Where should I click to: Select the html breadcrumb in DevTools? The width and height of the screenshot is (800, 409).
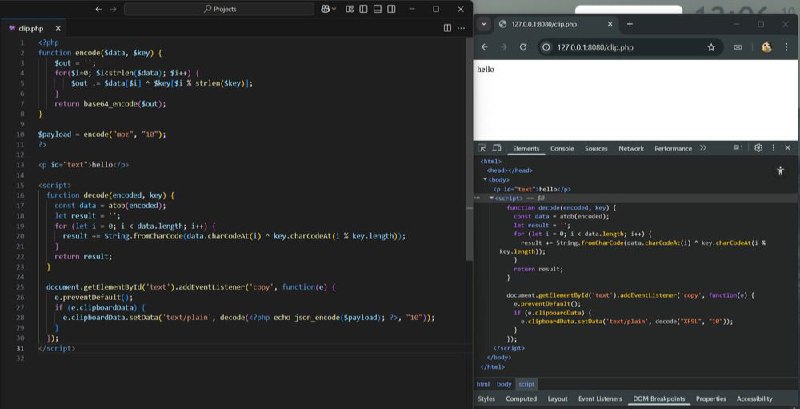[x=483, y=384]
